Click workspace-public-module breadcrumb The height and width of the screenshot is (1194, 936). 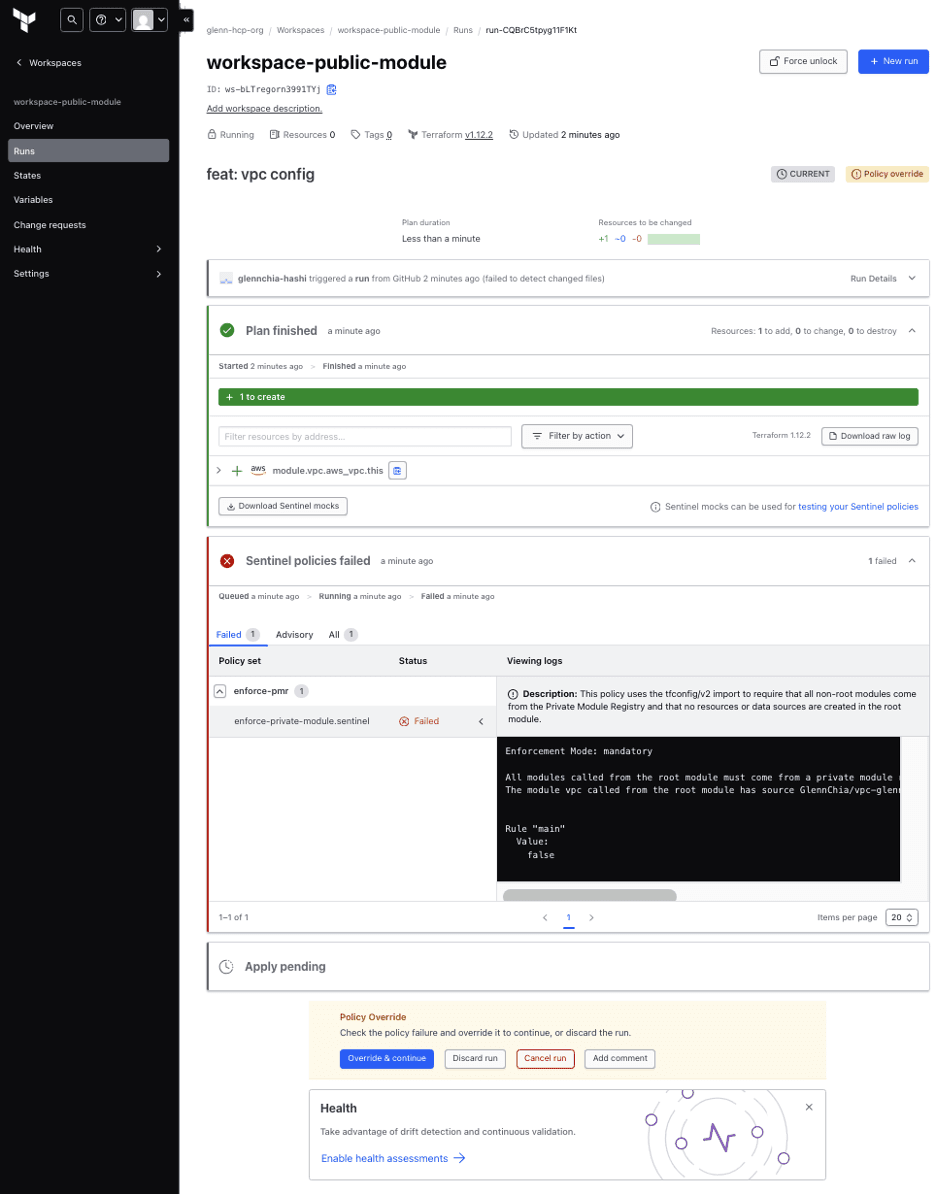tap(388, 30)
